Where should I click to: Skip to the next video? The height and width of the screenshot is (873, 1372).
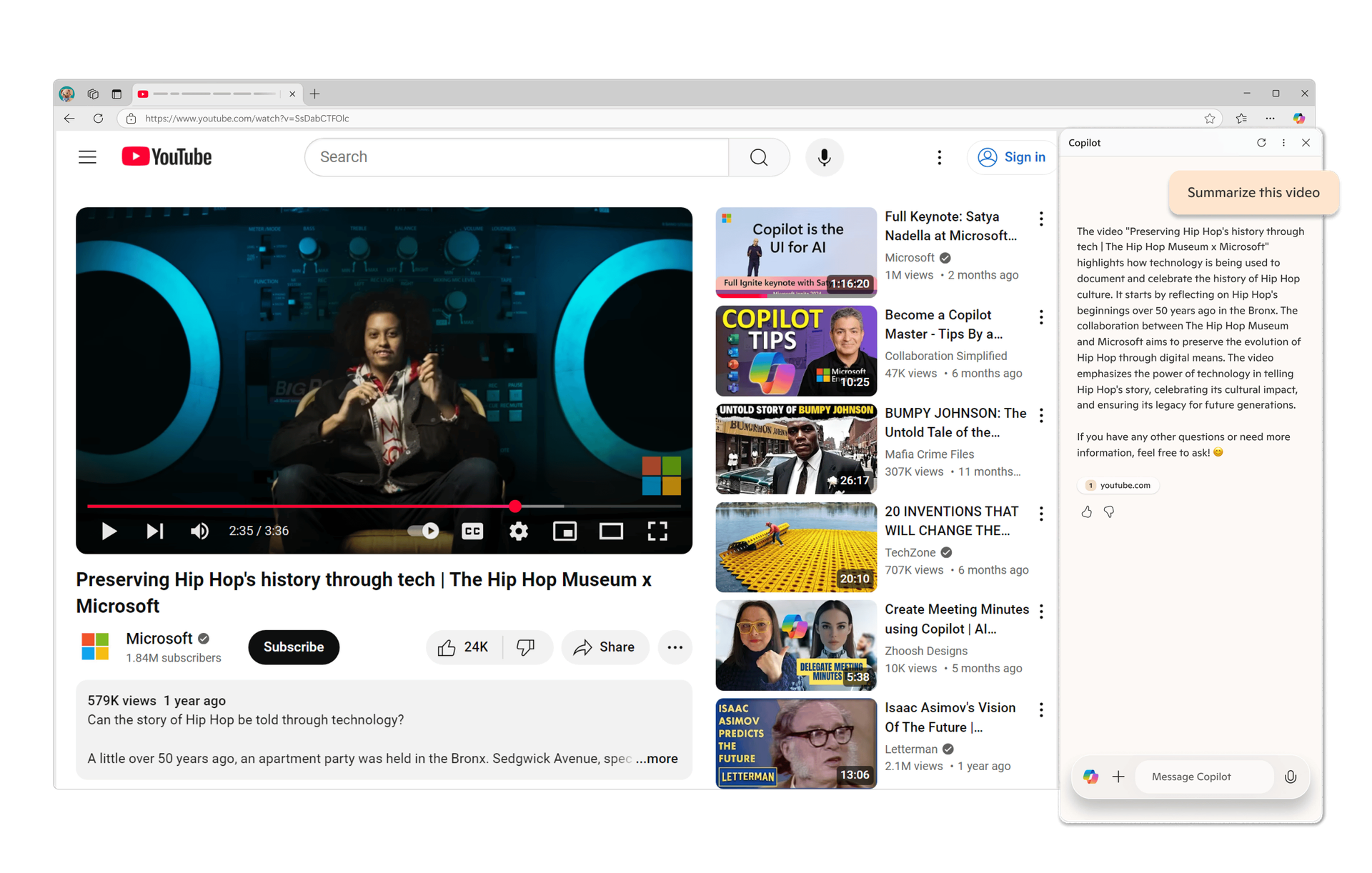pos(155,531)
